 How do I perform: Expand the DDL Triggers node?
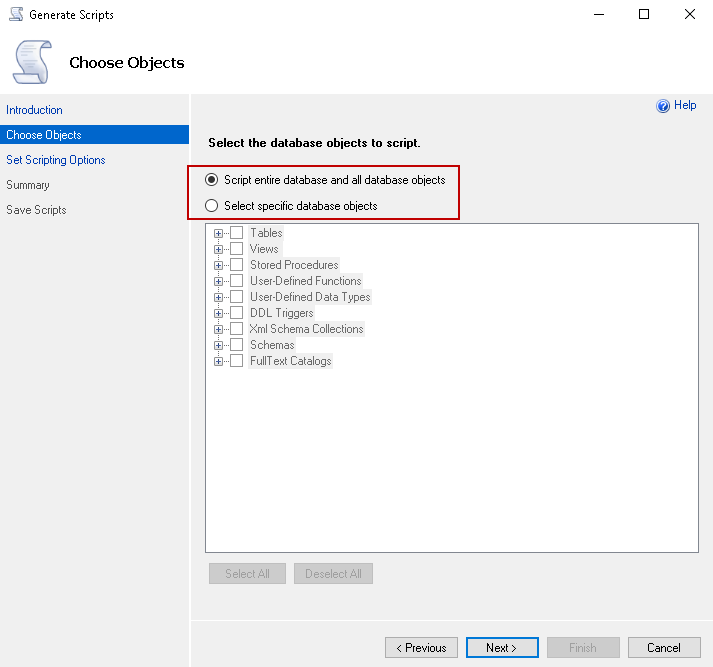click(218, 313)
